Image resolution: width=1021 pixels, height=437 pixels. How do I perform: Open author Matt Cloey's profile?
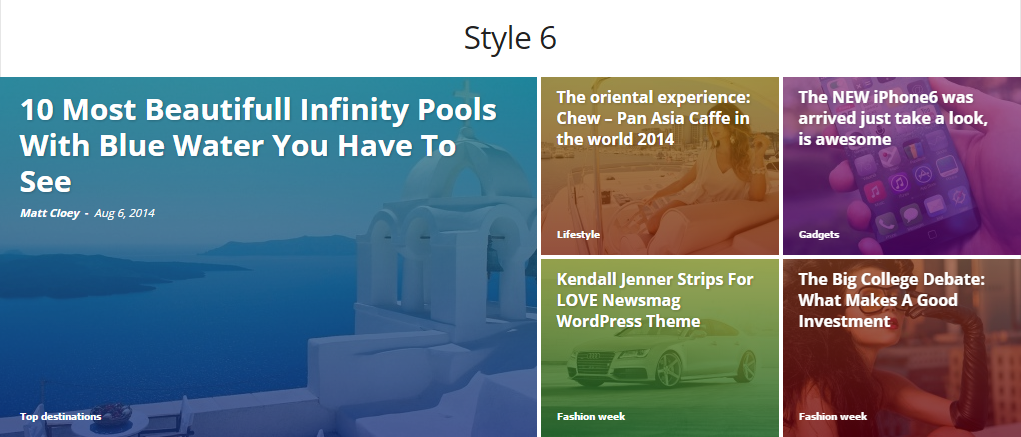click(x=50, y=213)
